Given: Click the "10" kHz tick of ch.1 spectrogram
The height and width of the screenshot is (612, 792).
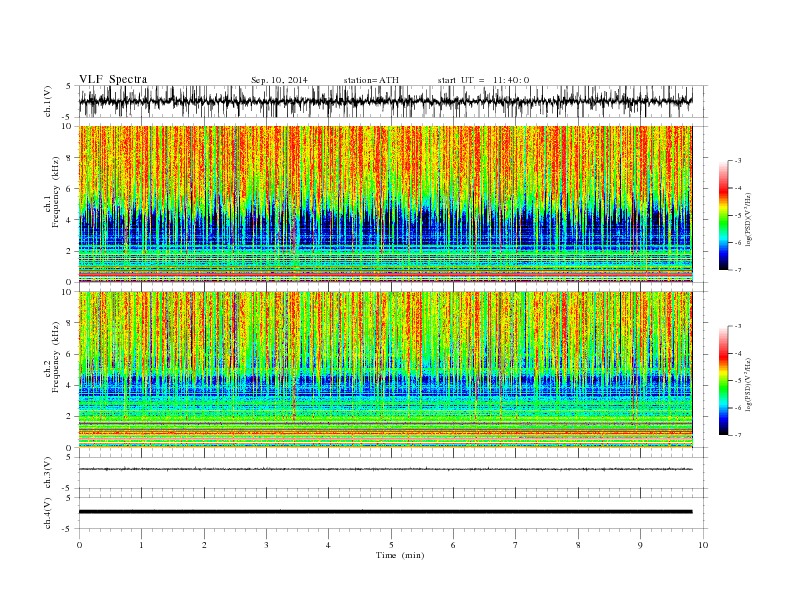Looking at the screenshot, I should [x=69, y=126].
